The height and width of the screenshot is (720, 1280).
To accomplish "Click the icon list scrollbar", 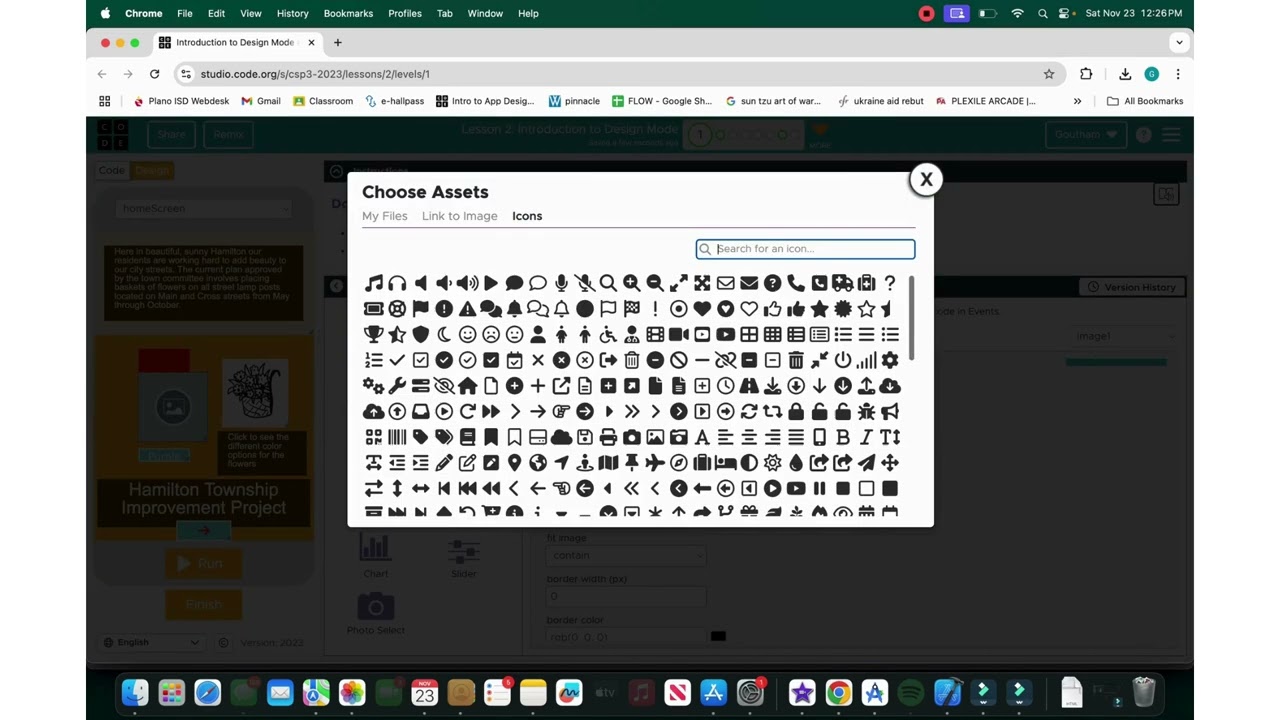I will (912, 320).
